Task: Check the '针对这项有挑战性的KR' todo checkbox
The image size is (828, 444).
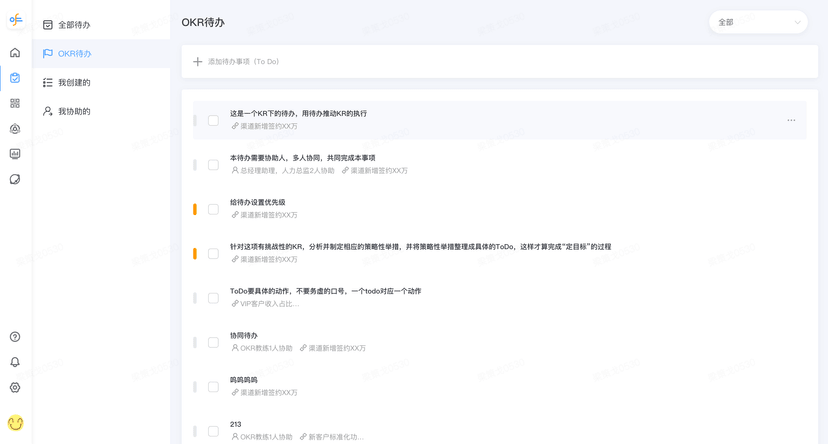Action: click(213, 253)
